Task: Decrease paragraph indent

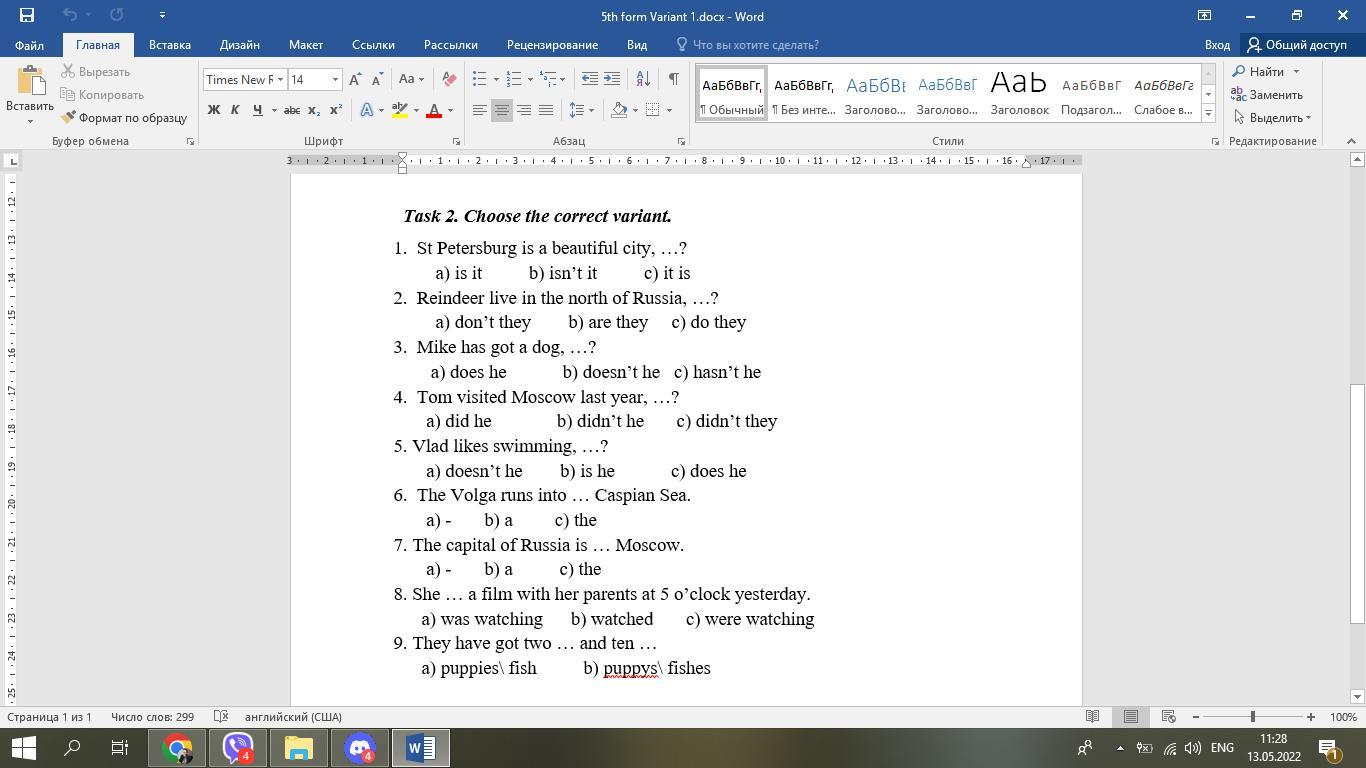Action: click(x=590, y=80)
